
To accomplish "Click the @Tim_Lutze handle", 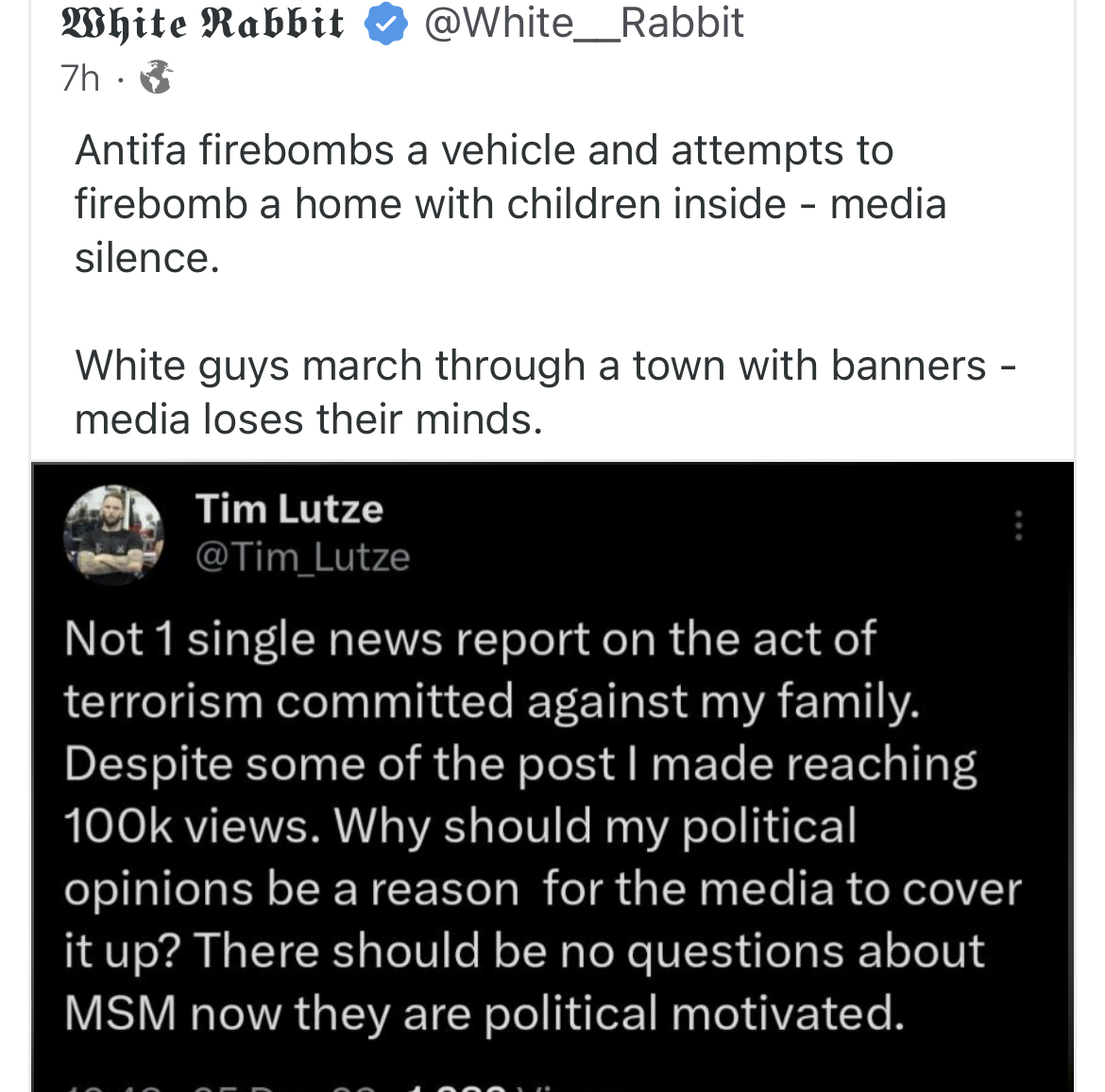I will 302,557.
